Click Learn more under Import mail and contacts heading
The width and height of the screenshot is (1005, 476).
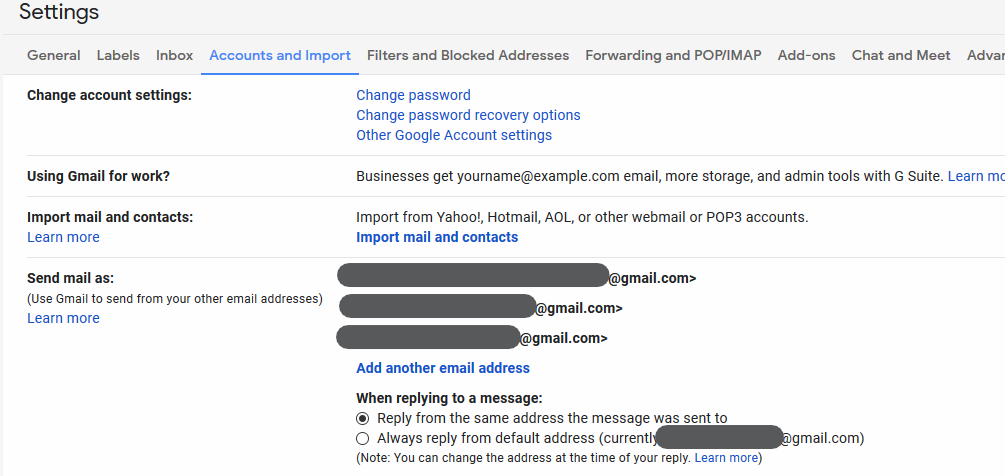(63, 237)
